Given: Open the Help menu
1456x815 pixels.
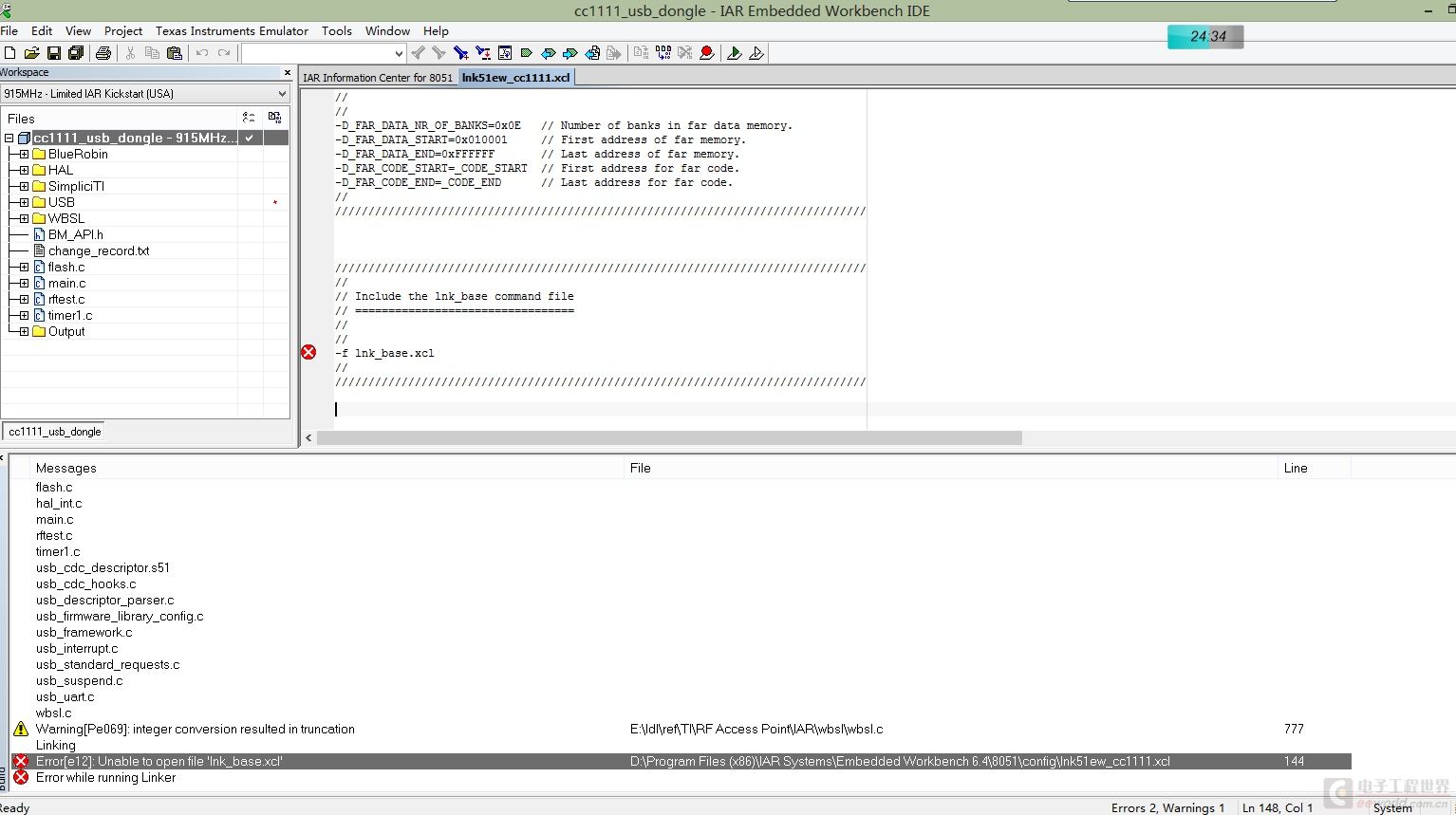Looking at the screenshot, I should pyautogui.click(x=436, y=30).
